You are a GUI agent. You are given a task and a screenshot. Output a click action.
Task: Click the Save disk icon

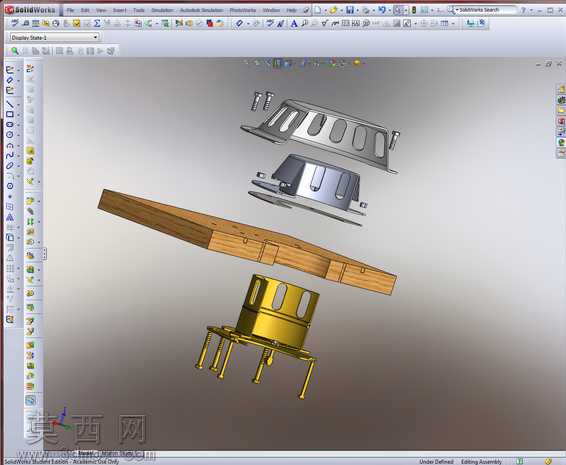click(x=350, y=10)
